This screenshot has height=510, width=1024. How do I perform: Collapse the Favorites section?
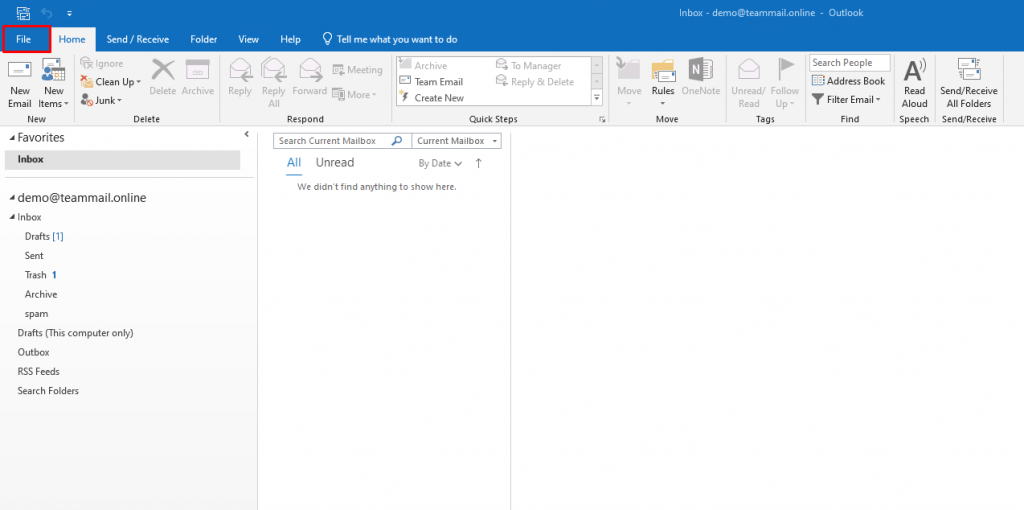11,138
